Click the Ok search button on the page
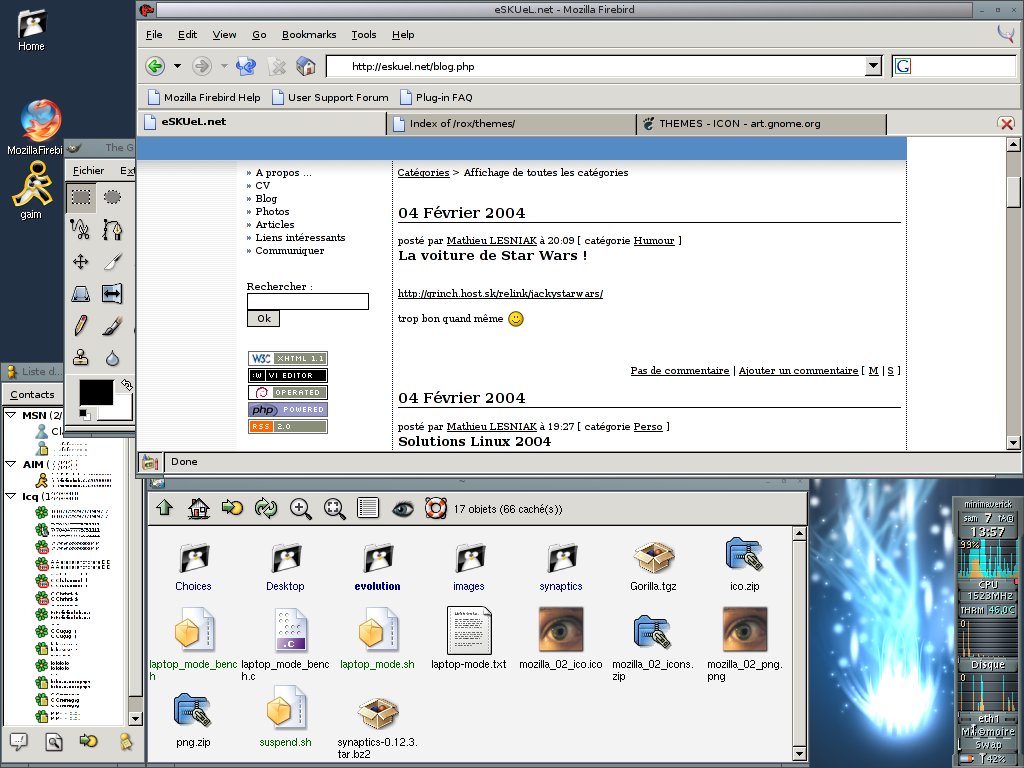The image size is (1024, 768). [263, 318]
